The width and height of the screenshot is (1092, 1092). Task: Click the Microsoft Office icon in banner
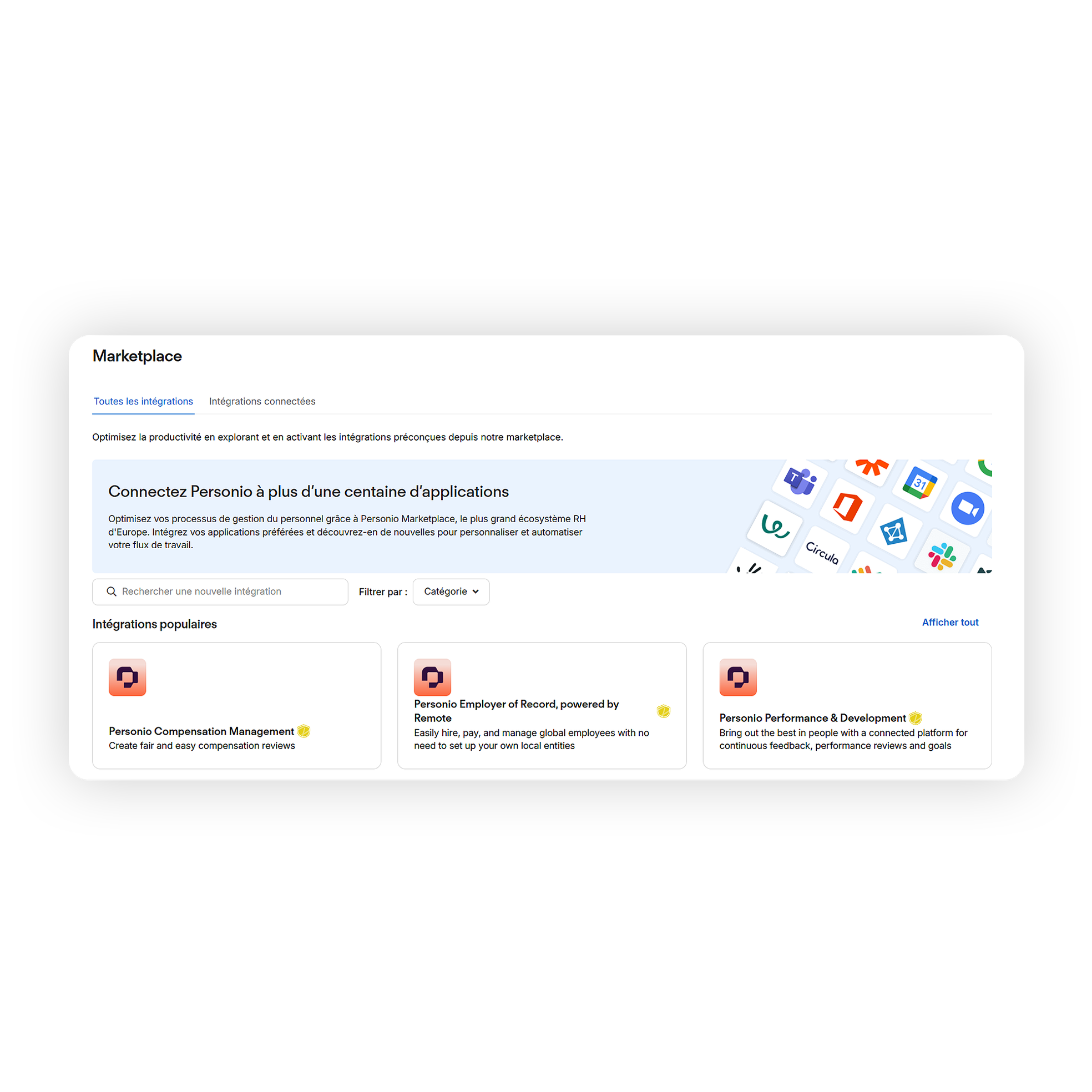pos(847,507)
